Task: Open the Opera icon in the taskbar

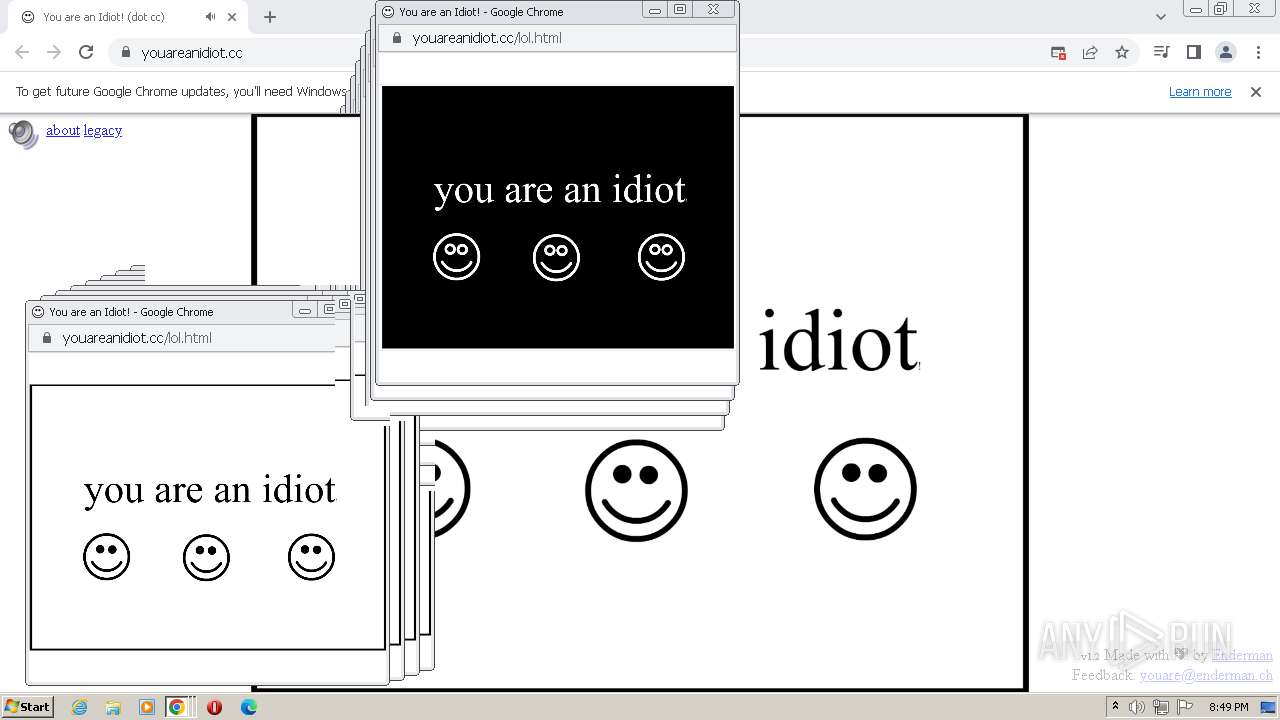Action: (214, 707)
